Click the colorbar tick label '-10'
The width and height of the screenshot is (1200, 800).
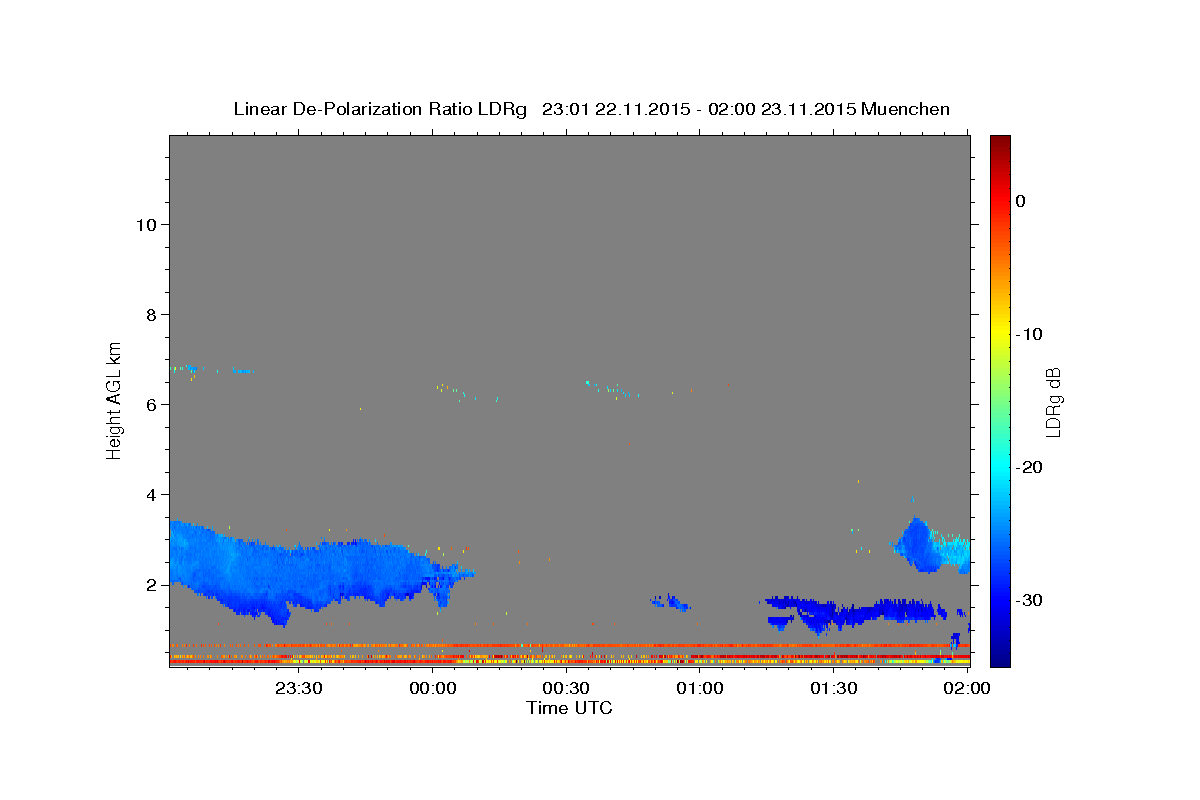1028,334
